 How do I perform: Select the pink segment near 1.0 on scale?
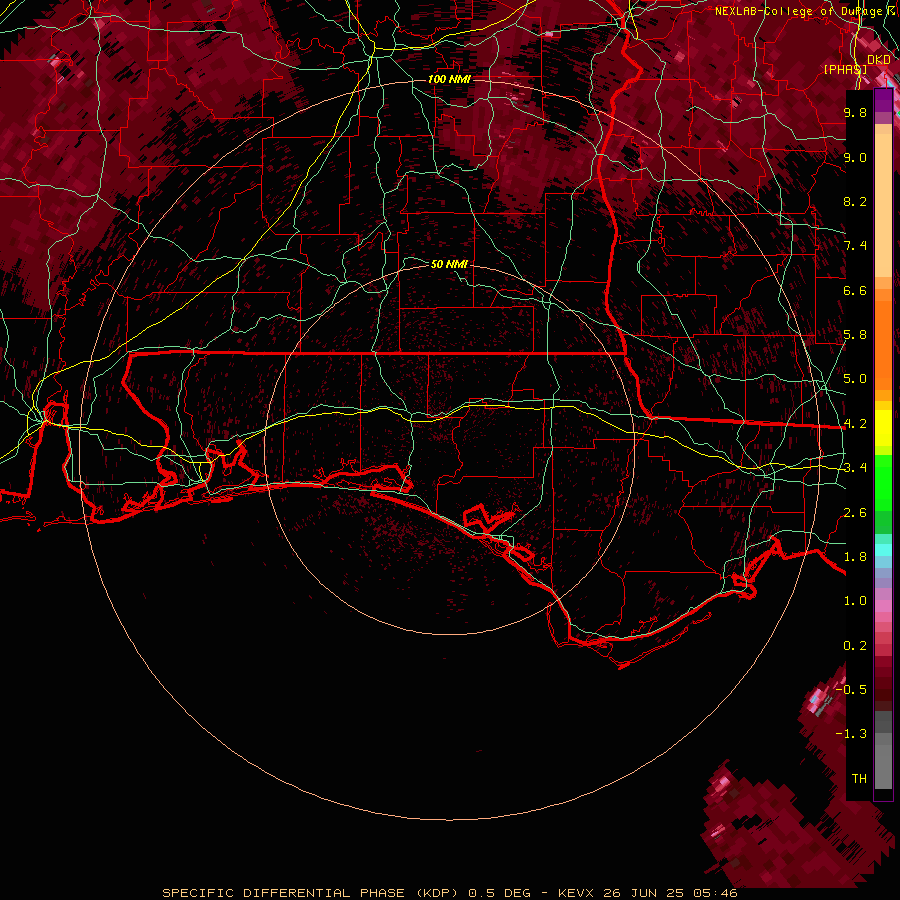(883, 604)
